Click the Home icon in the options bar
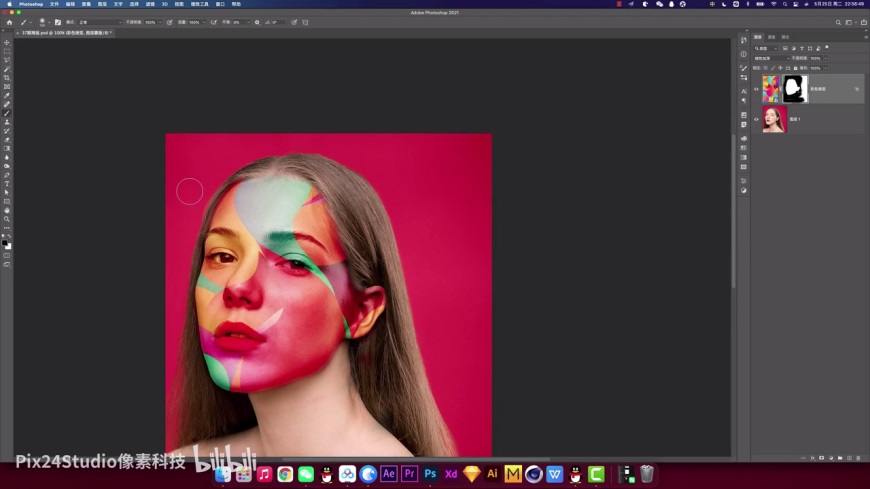870x489 pixels. 10,22
